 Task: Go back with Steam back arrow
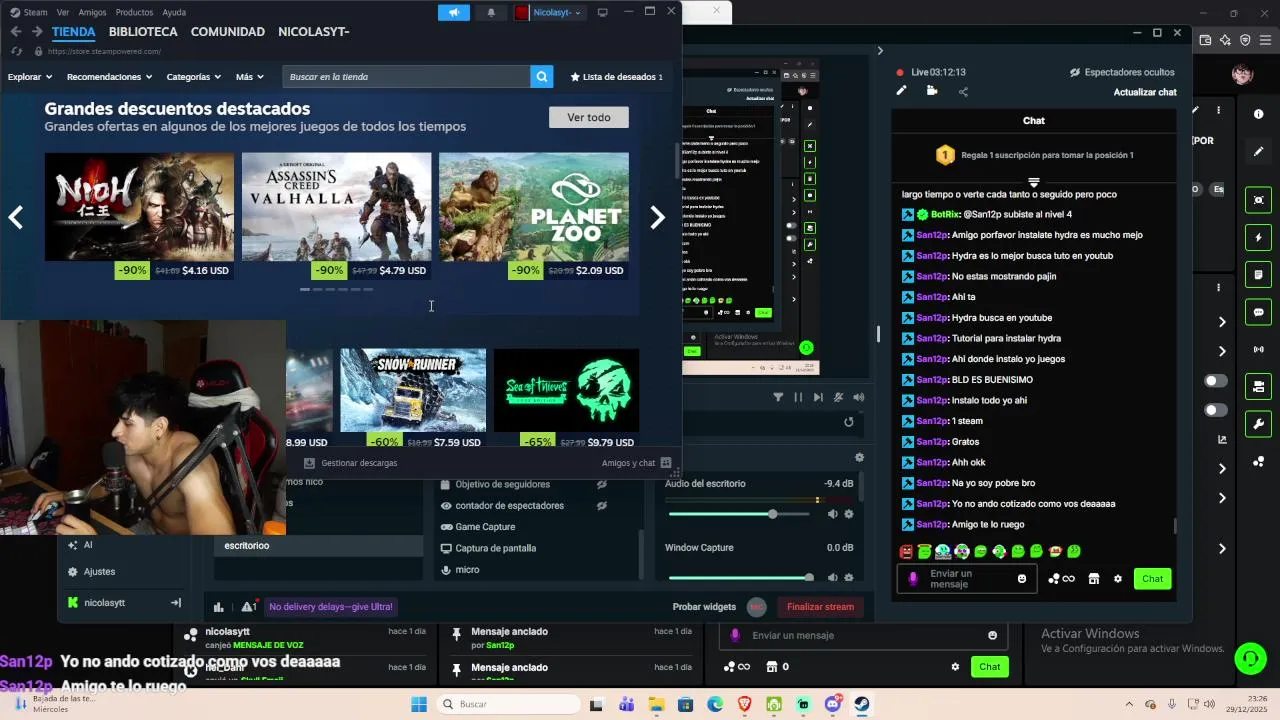coord(16,32)
